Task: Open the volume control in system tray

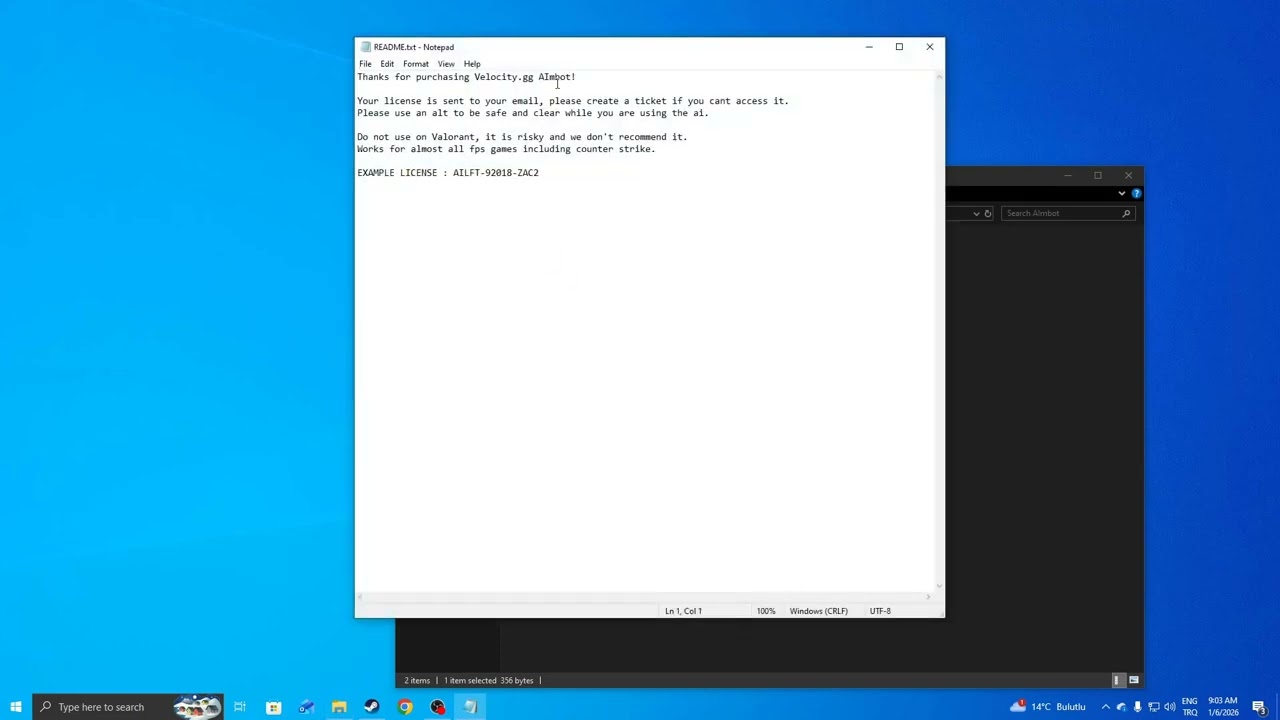Action: pos(1169,707)
